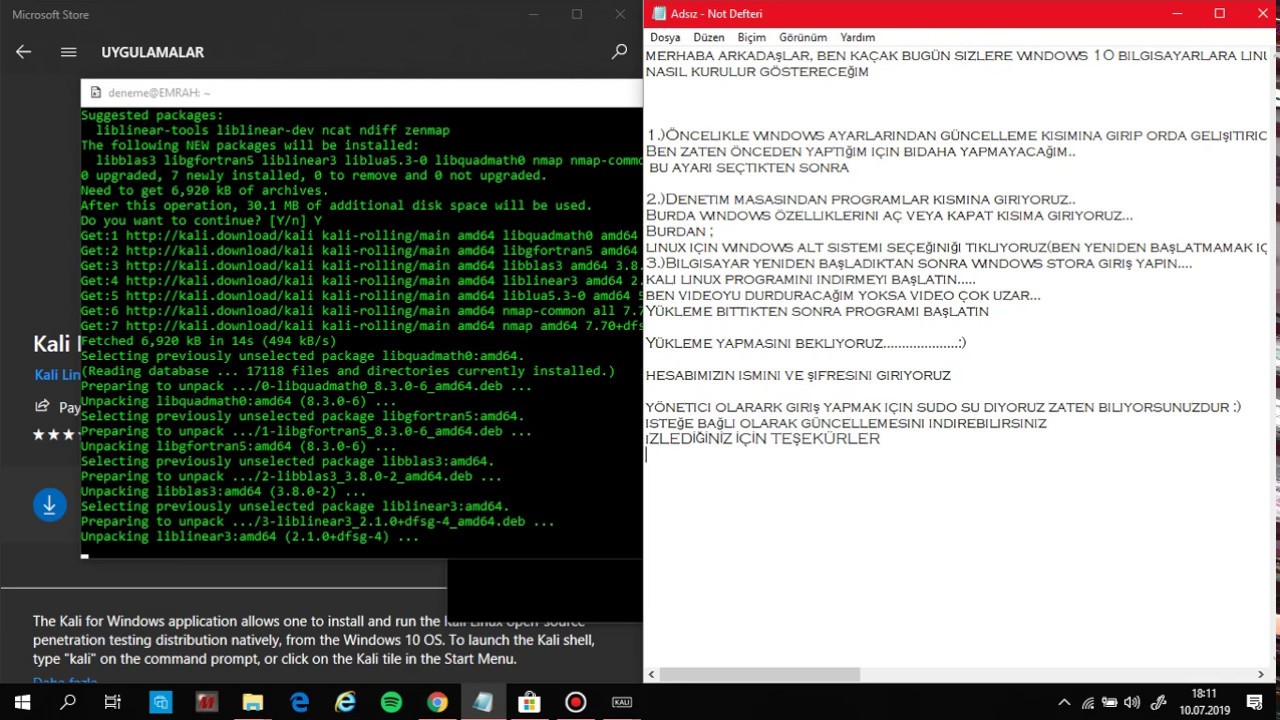Switch to Microsoft Store on the taskbar
This screenshot has width=1280, height=720.
click(529, 702)
